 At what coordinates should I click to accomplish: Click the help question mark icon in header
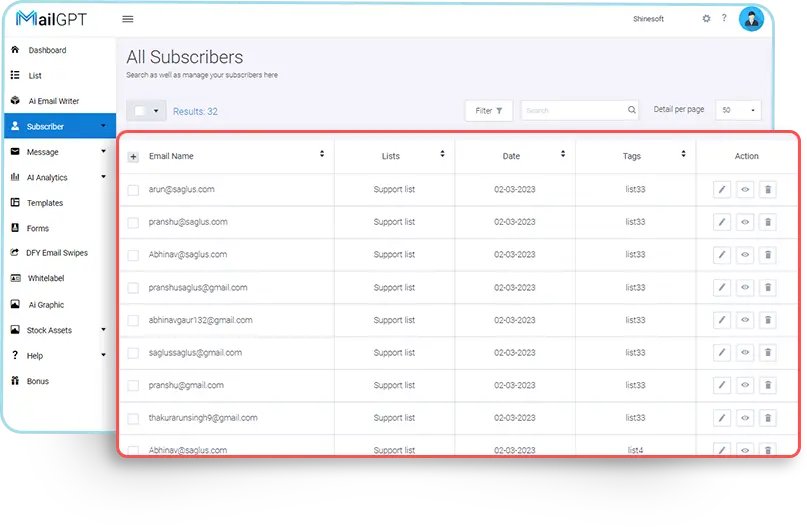coord(724,19)
